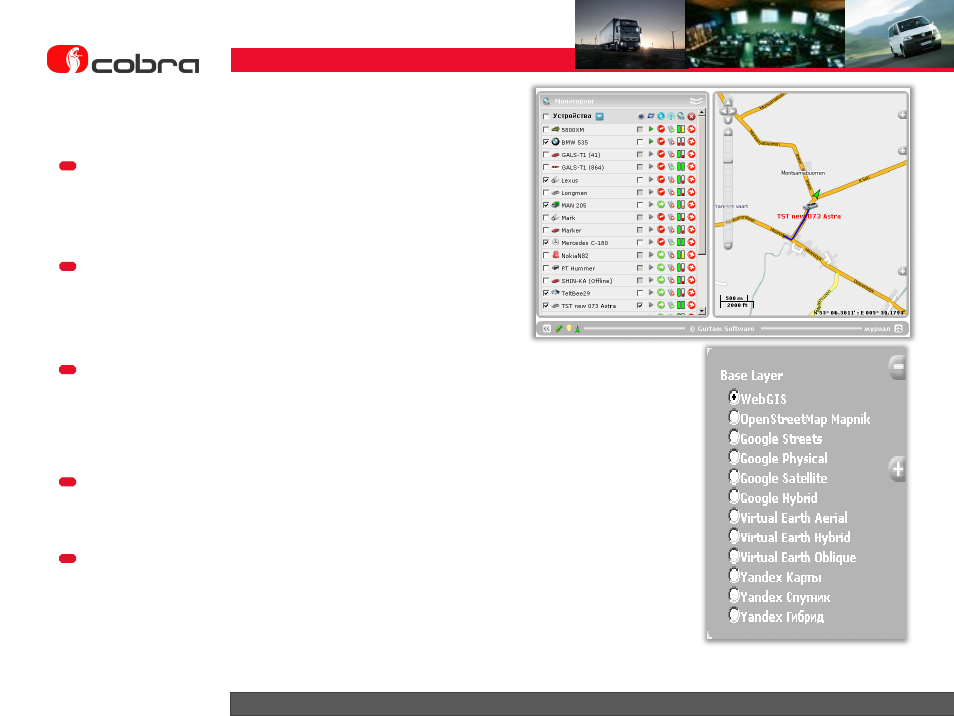The image size is (954, 716).
Task: Open the top plus expander on the map edge
Action: coord(902,115)
